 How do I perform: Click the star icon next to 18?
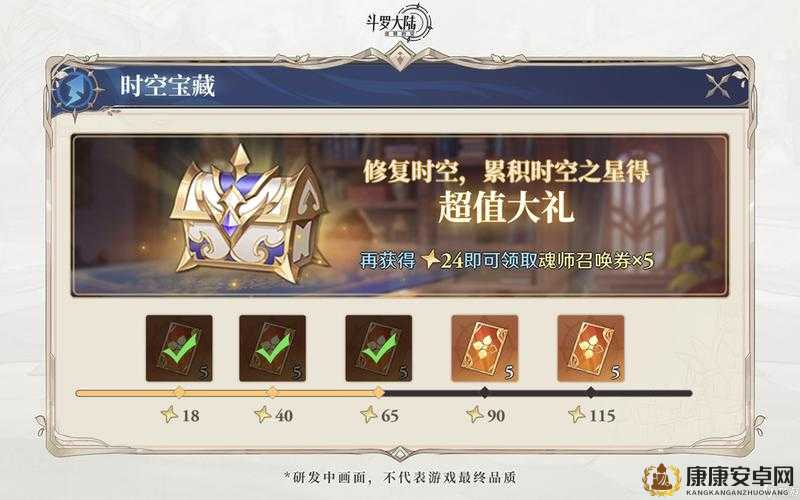170,414
